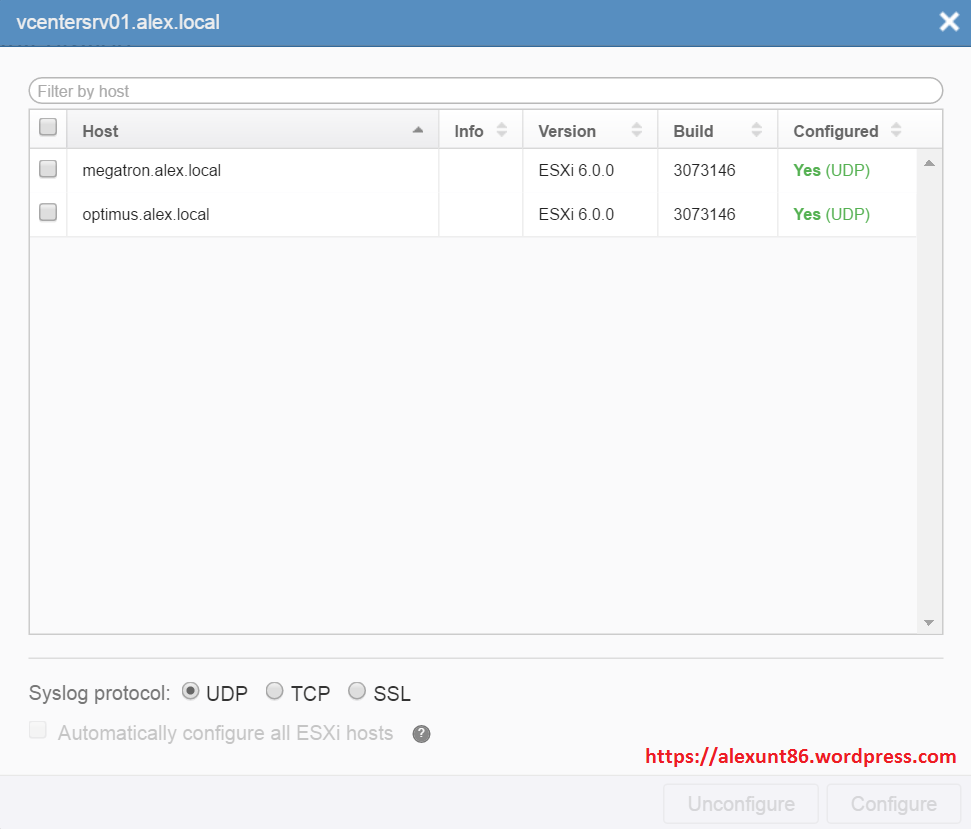This screenshot has height=829, width=971.
Task: Sort using Build column arrows
Action: [x=757, y=130]
